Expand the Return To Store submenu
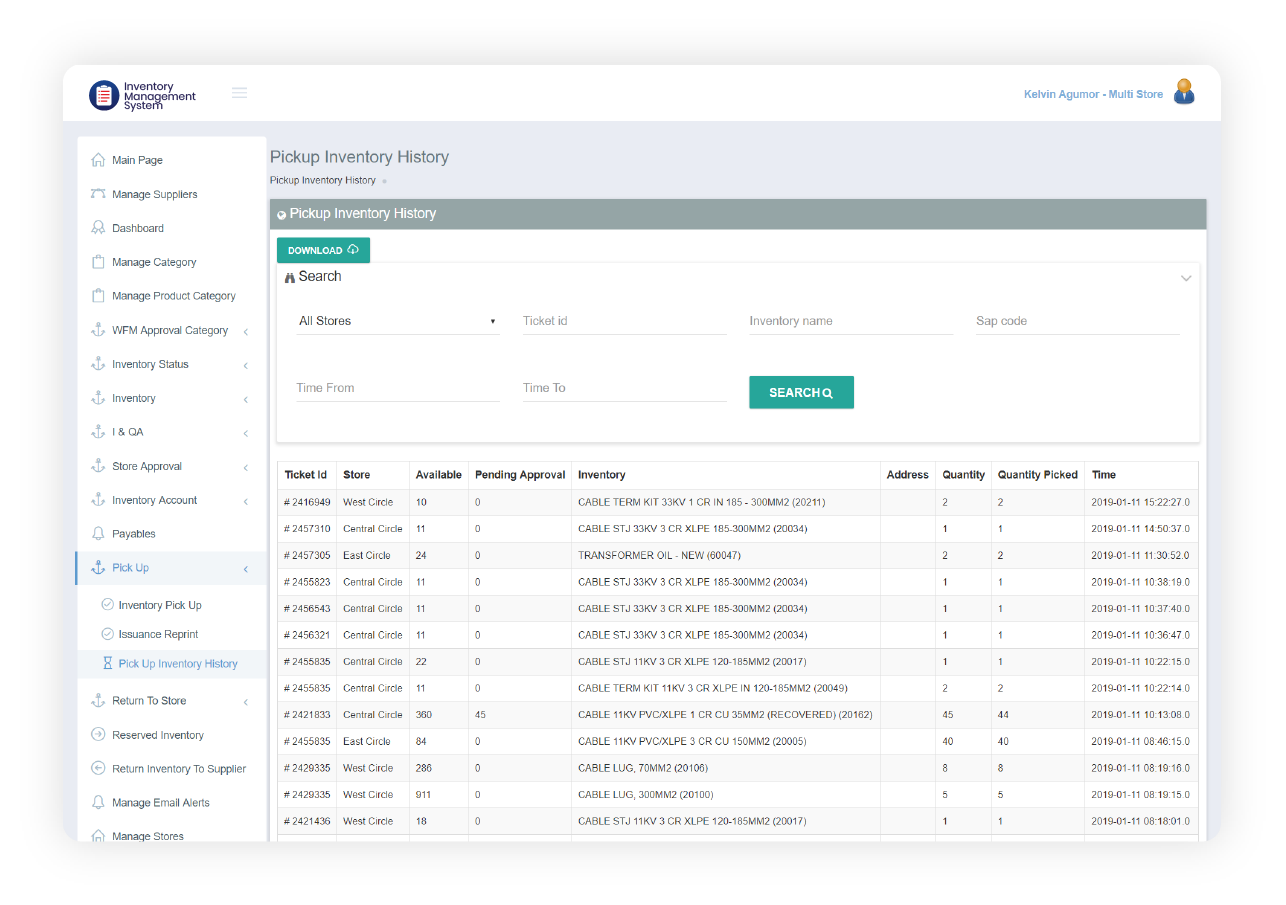 pos(245,702)
